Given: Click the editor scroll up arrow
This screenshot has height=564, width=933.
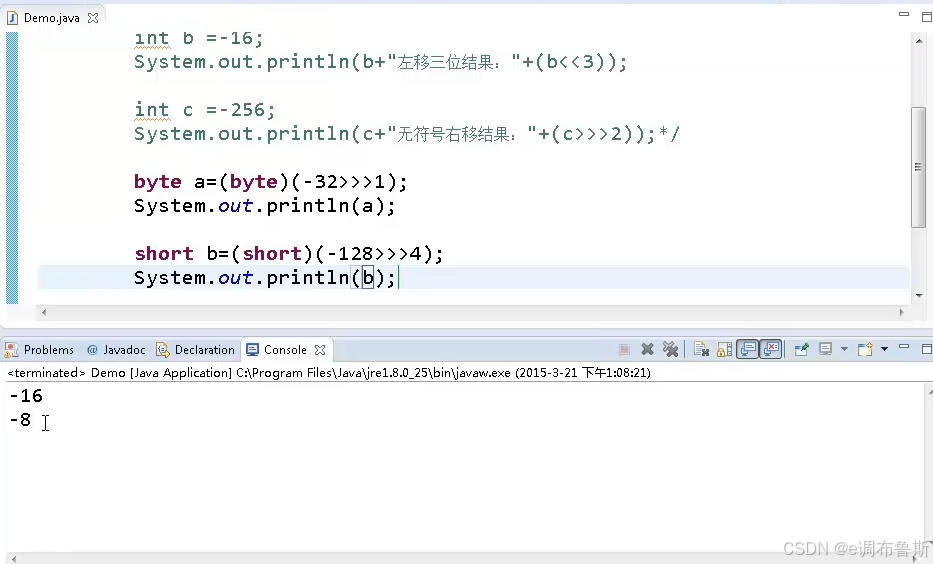Looking at the screenshot, I should [x=919, y=40].
